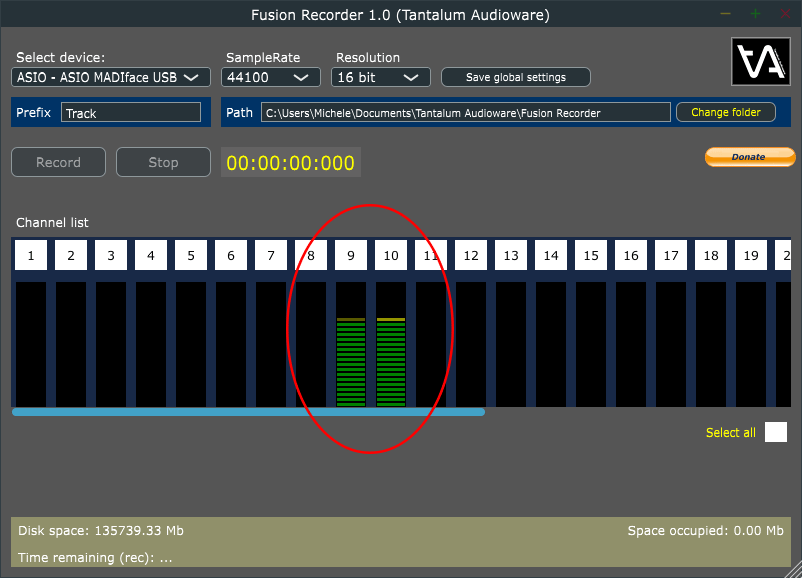
Task: Click the channel 10 level meter
Action: click(x=391, y=344)
